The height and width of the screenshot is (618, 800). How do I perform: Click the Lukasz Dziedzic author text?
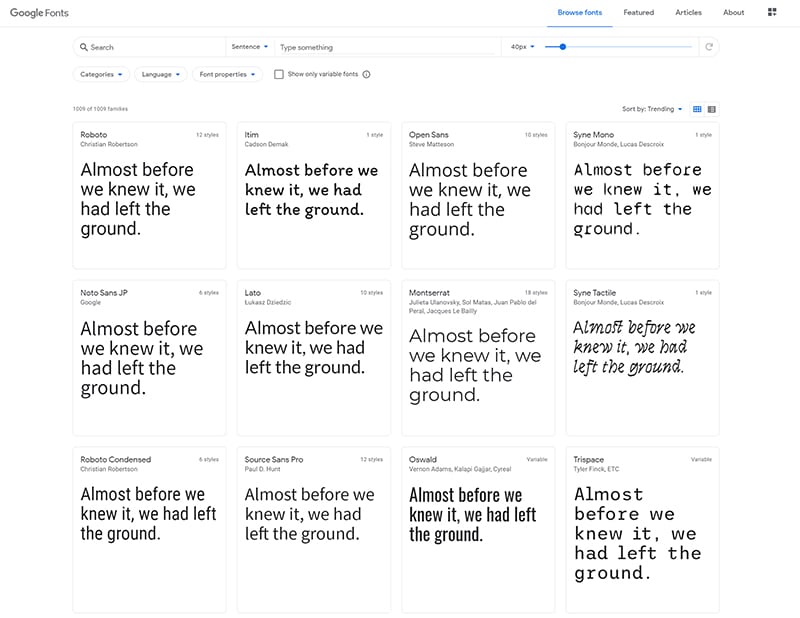click(267, 303)
